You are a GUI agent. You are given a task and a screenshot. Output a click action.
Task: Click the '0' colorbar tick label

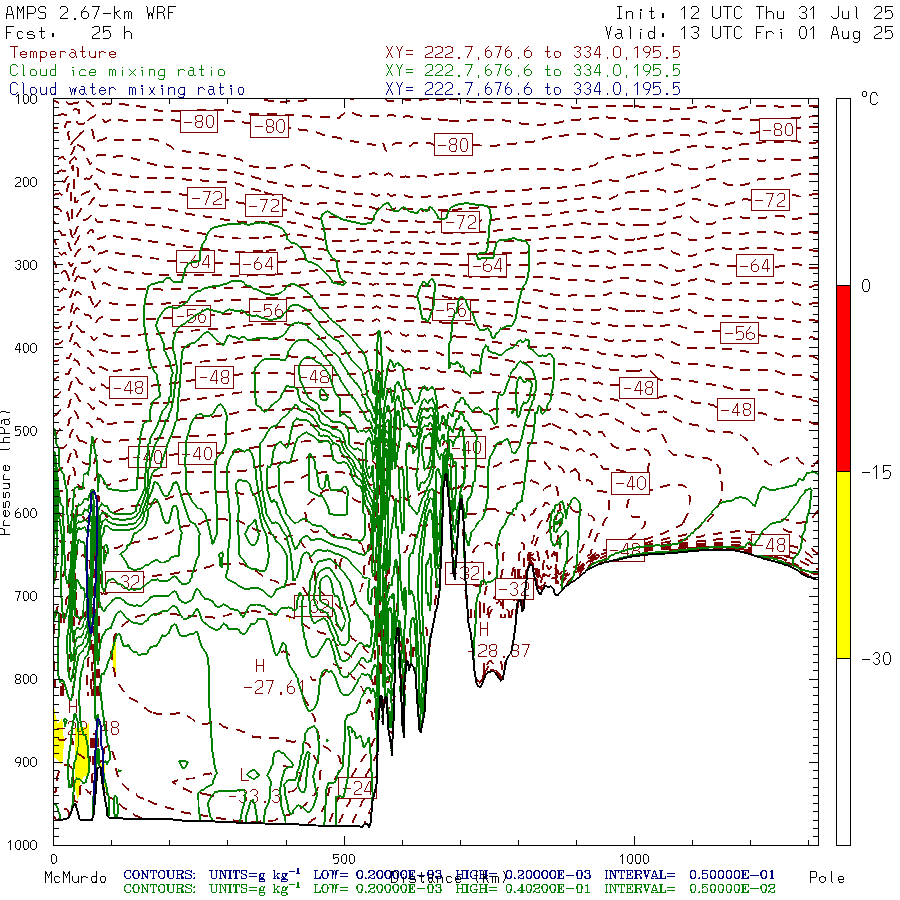(x=866, y=286)
